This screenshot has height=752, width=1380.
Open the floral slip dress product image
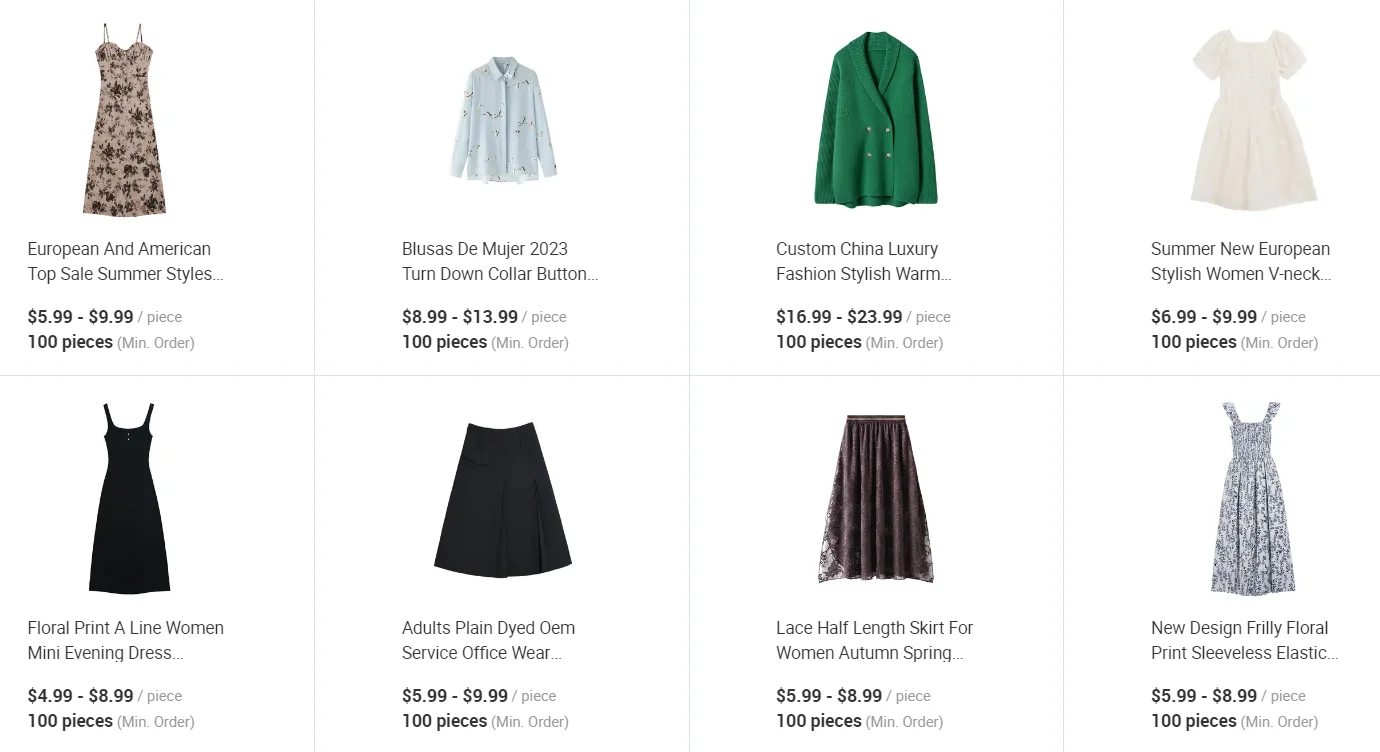126,120
